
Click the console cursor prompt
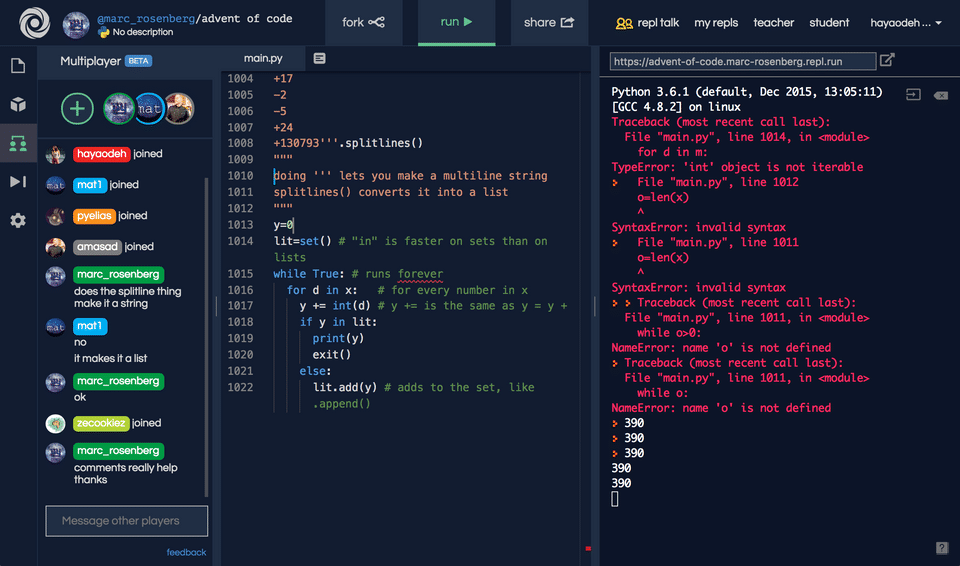tap(615, 499)
